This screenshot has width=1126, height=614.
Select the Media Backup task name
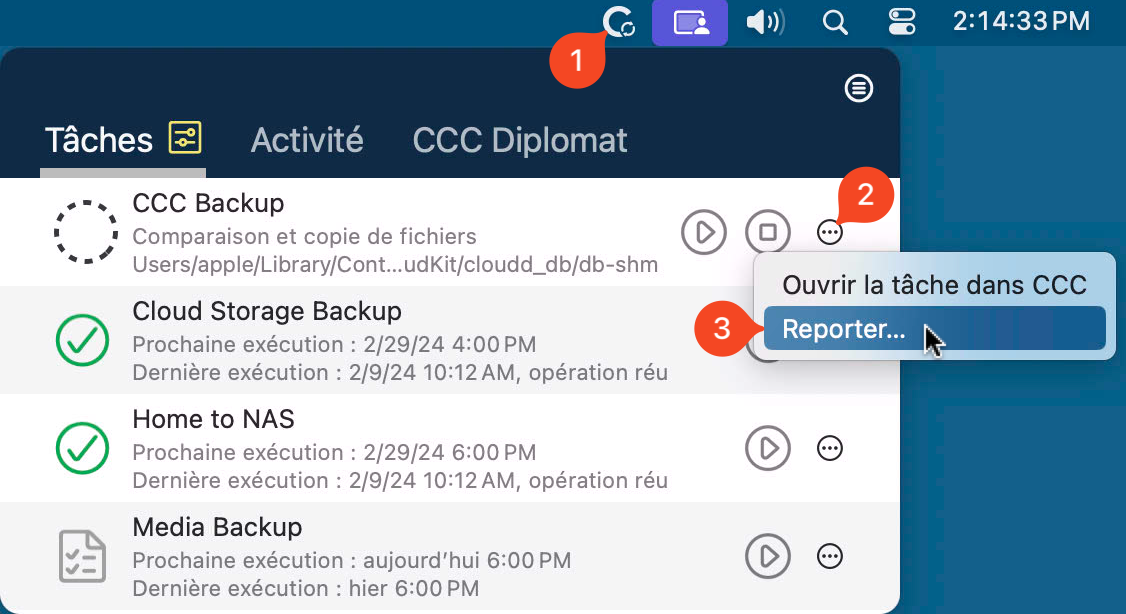(x=217, y=527)
